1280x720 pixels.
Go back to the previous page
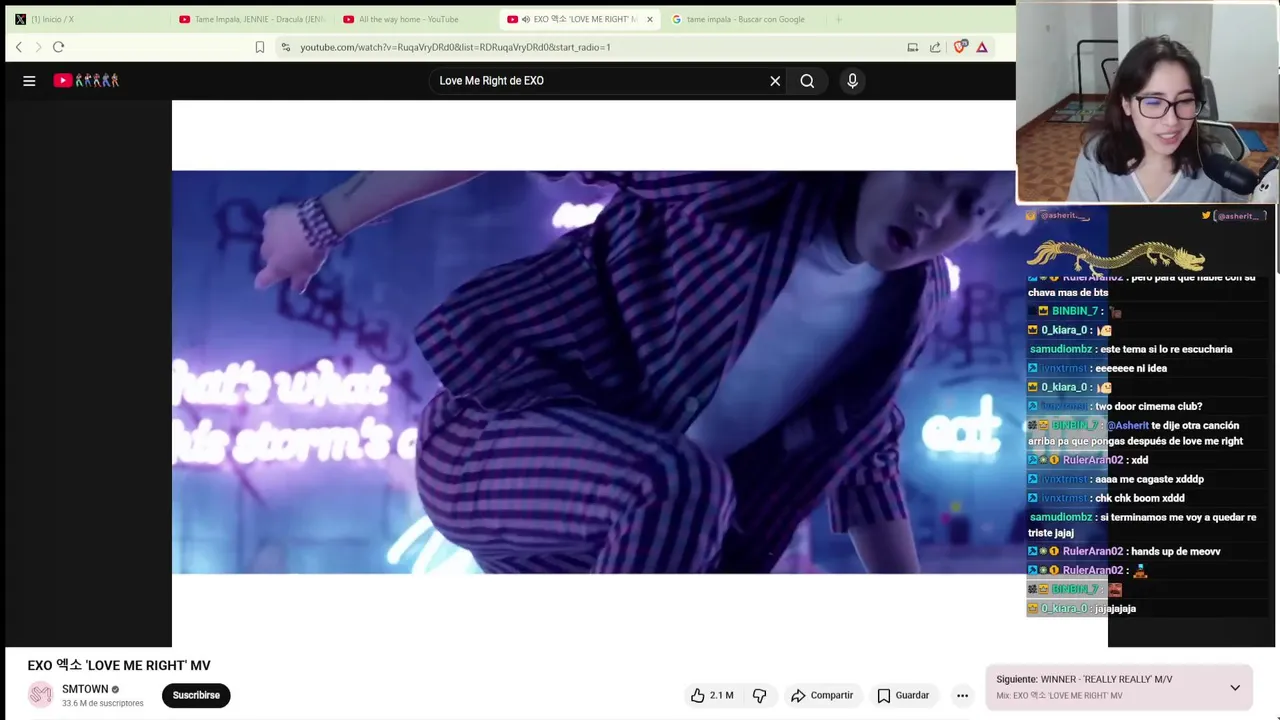tap(18, 47)
